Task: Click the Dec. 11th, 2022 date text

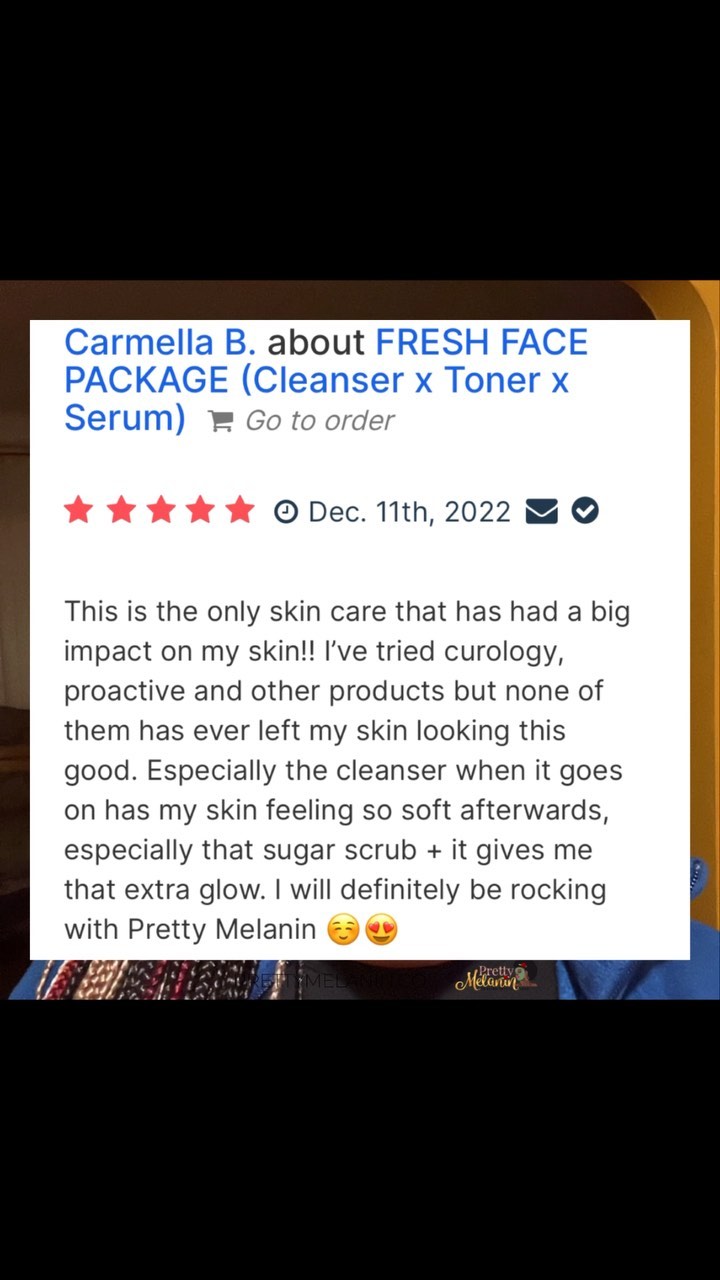Action: pos(409,512)
